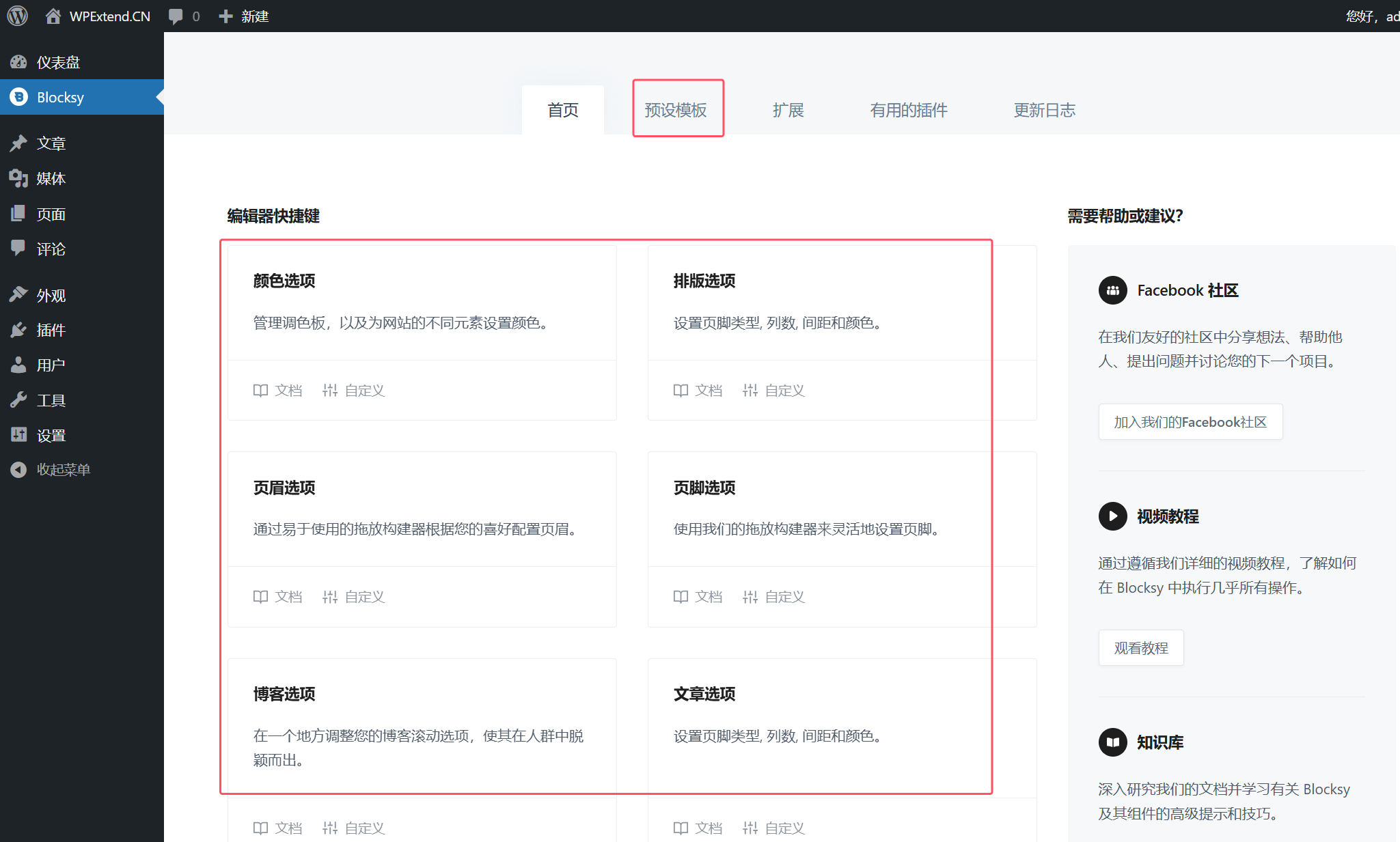Click the 页眉选项 card heading

pos(284,488)
